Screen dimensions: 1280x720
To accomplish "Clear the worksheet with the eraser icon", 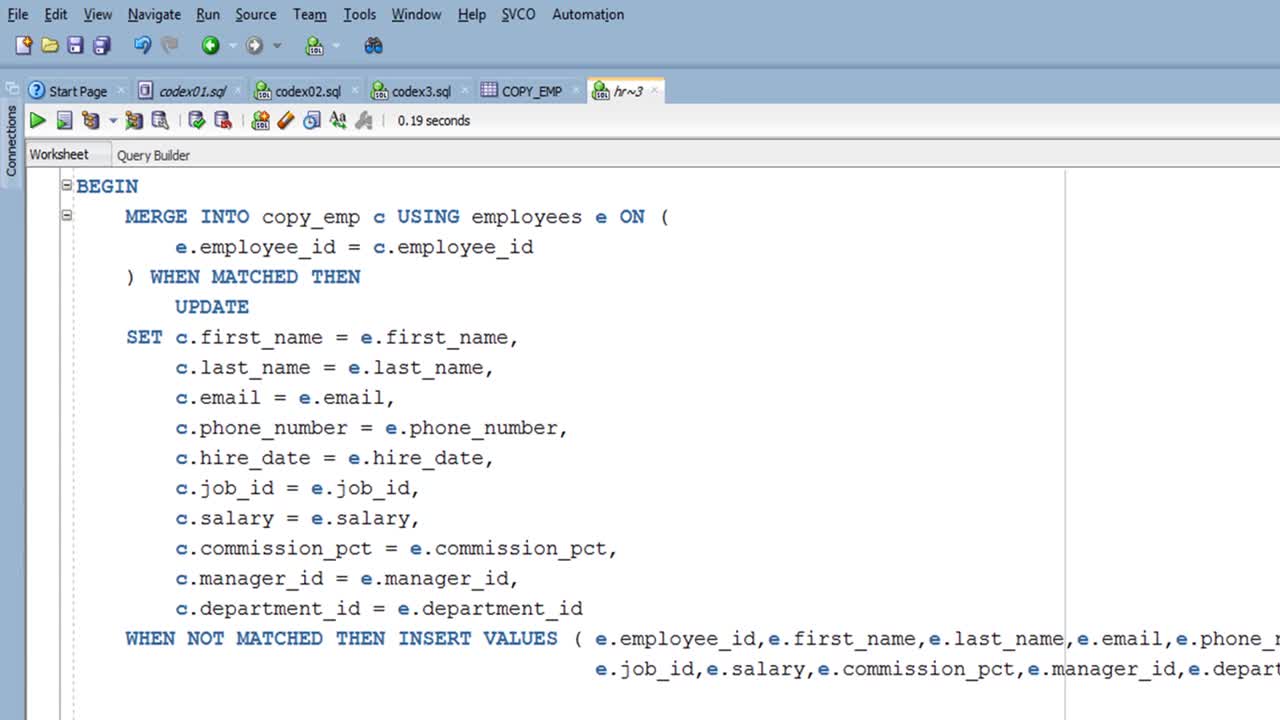I will click(x=286, y=121).
